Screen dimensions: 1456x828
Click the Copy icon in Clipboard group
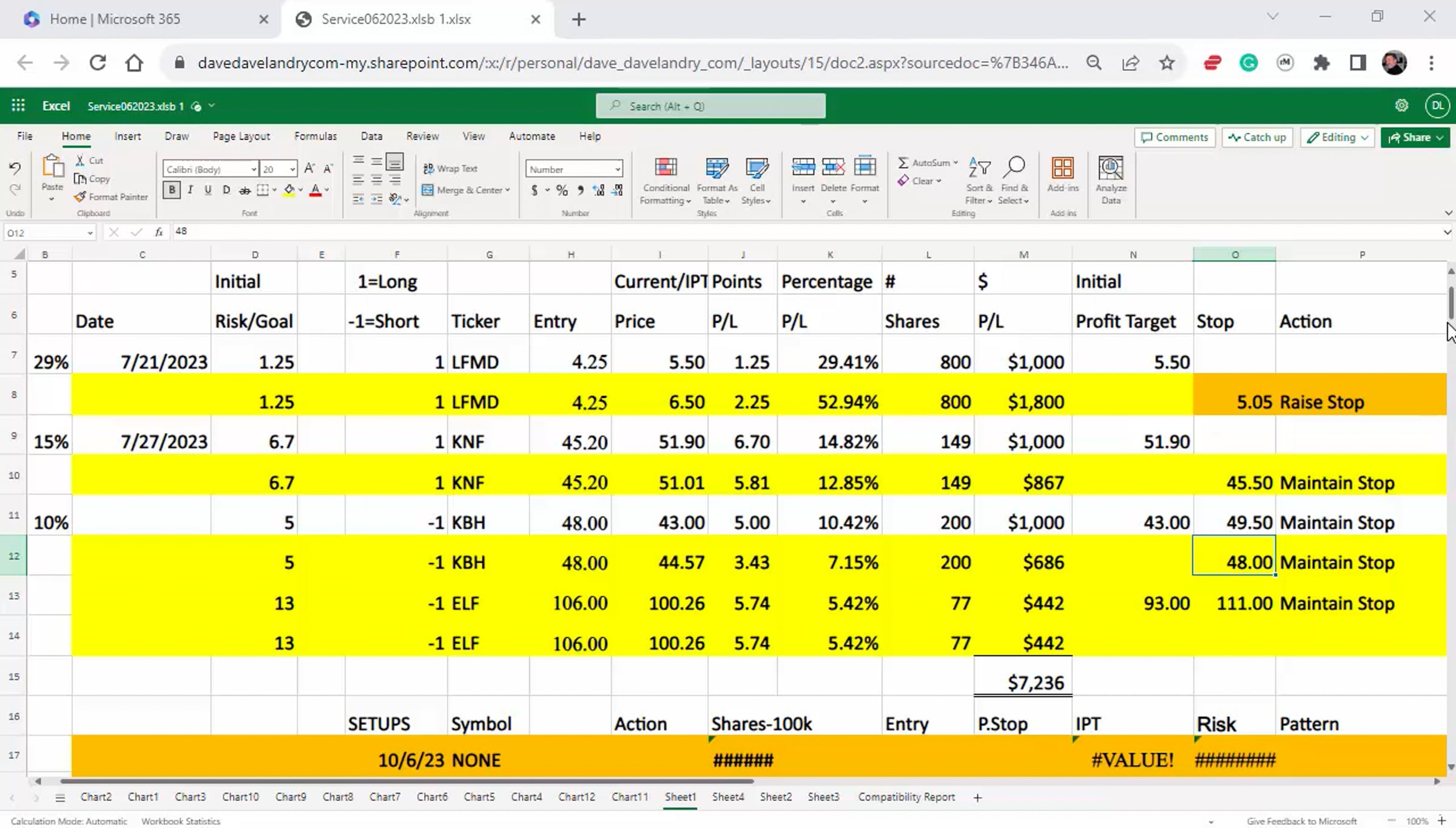click(x=79, y=178)
